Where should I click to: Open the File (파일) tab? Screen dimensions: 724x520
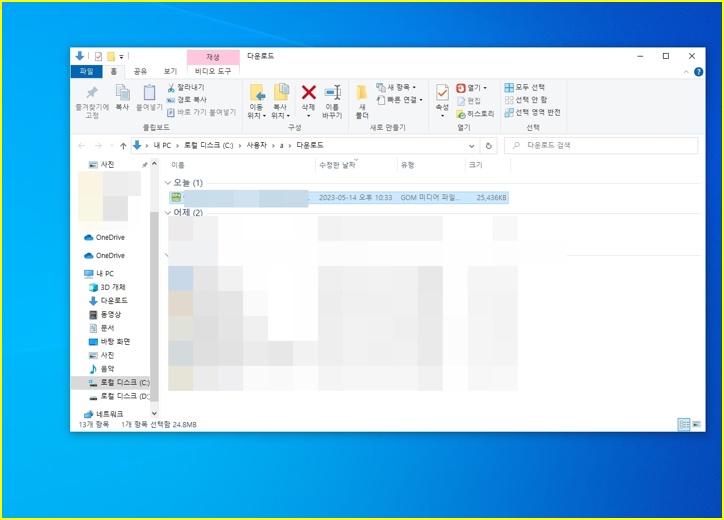pos(86,71)
